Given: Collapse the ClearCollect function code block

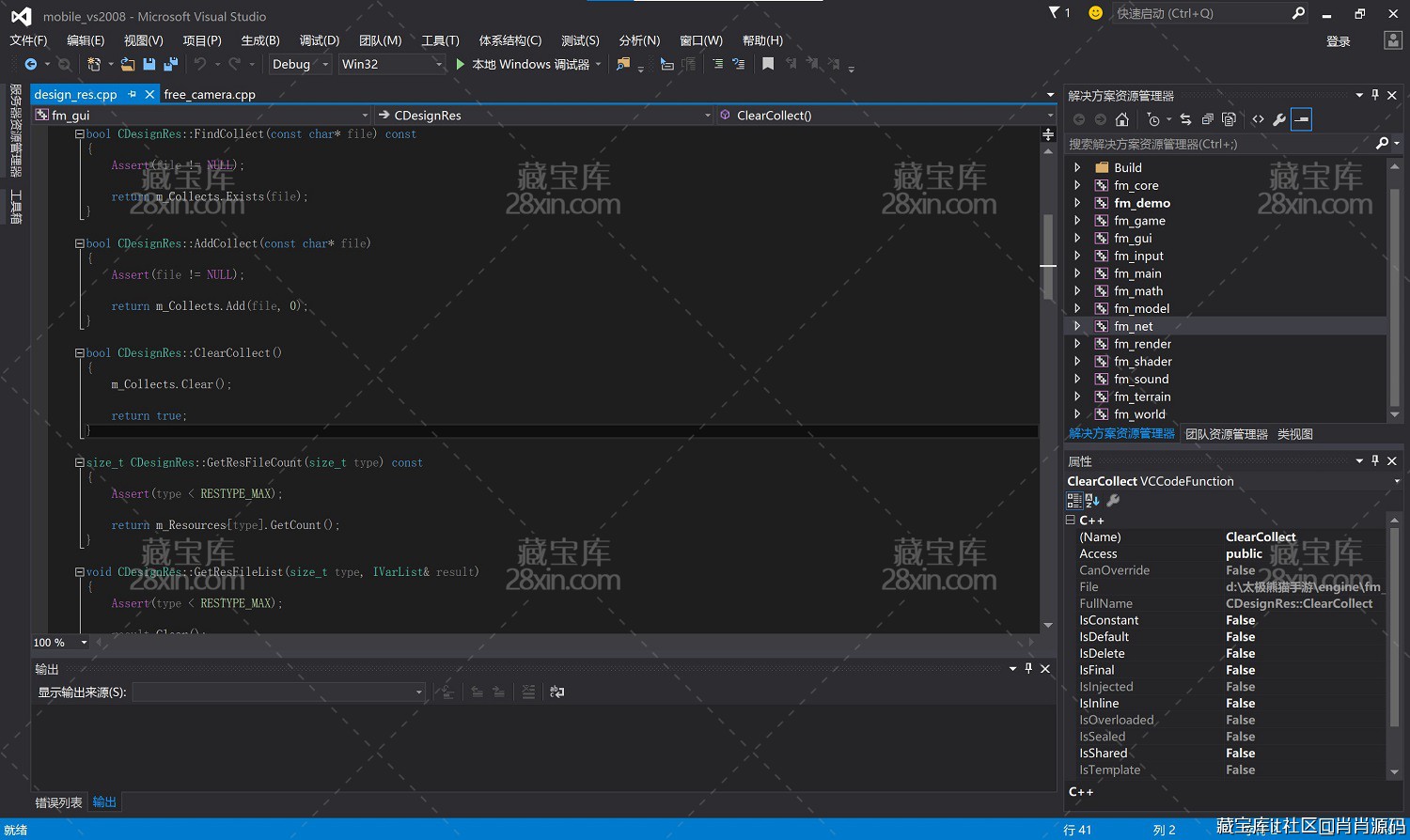Looking at the screenshot, I should point(80,353).
